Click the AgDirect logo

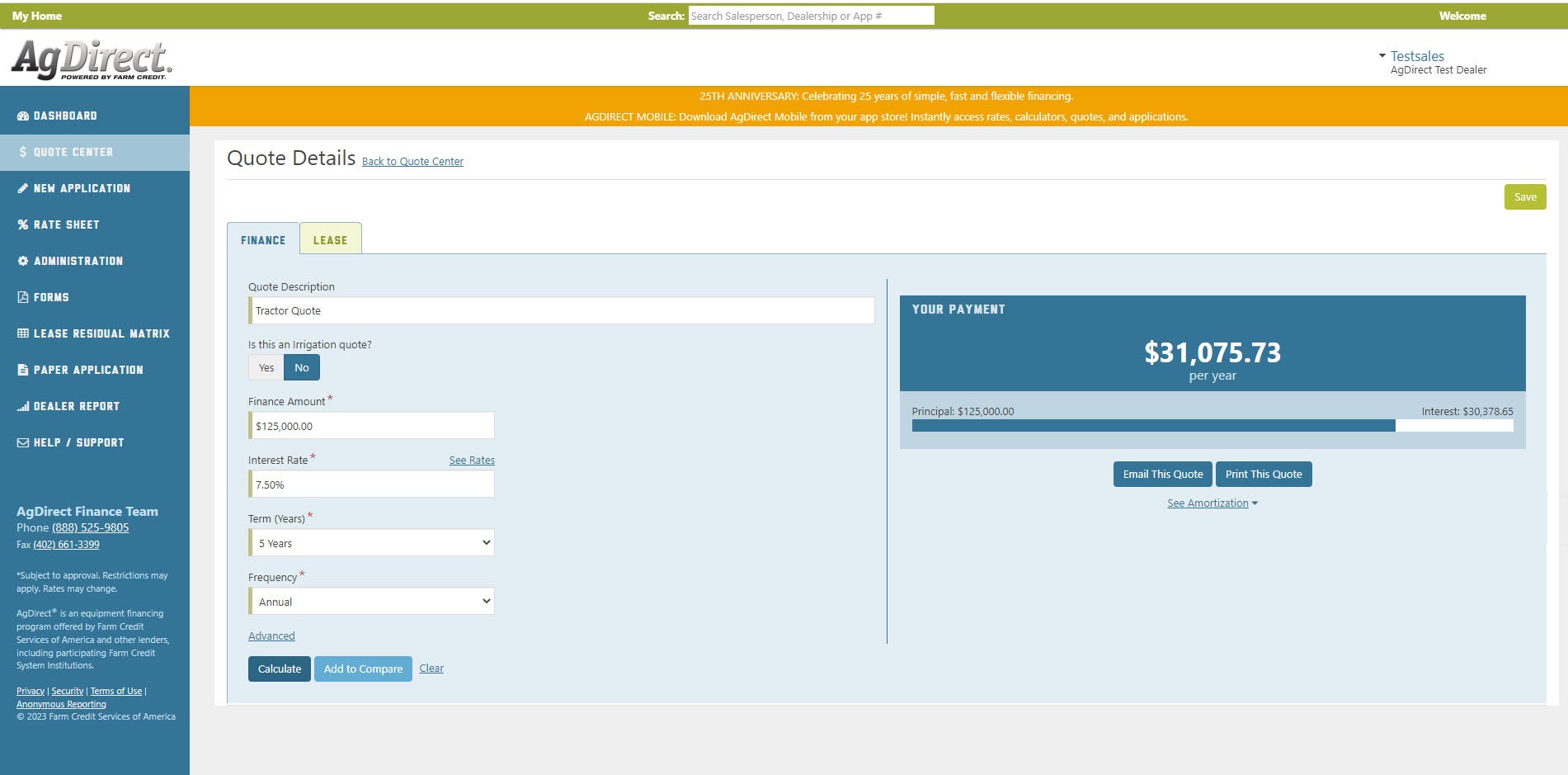[x=92, y=59]
